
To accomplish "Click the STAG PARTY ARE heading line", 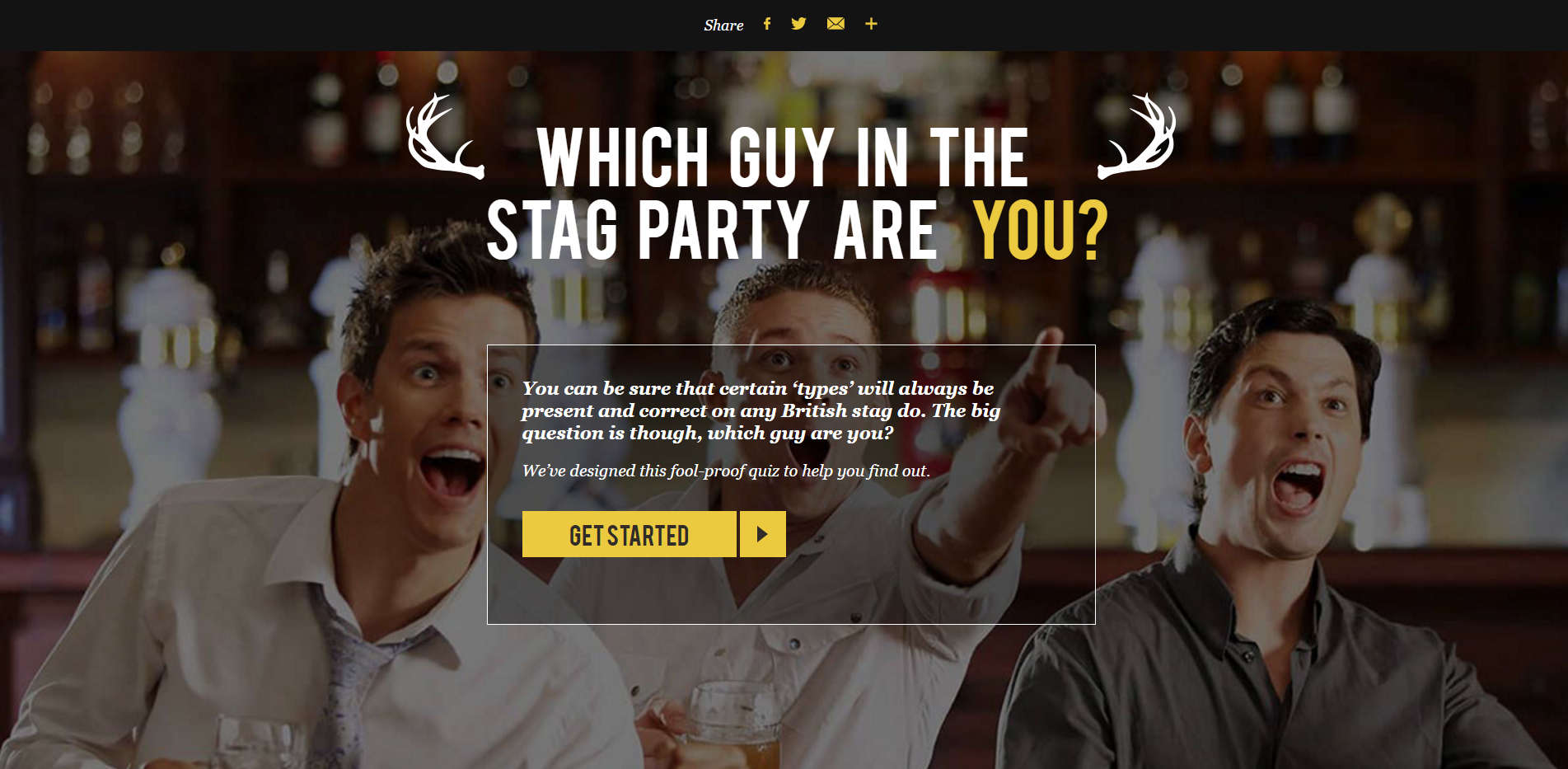I will coord(713,230).
